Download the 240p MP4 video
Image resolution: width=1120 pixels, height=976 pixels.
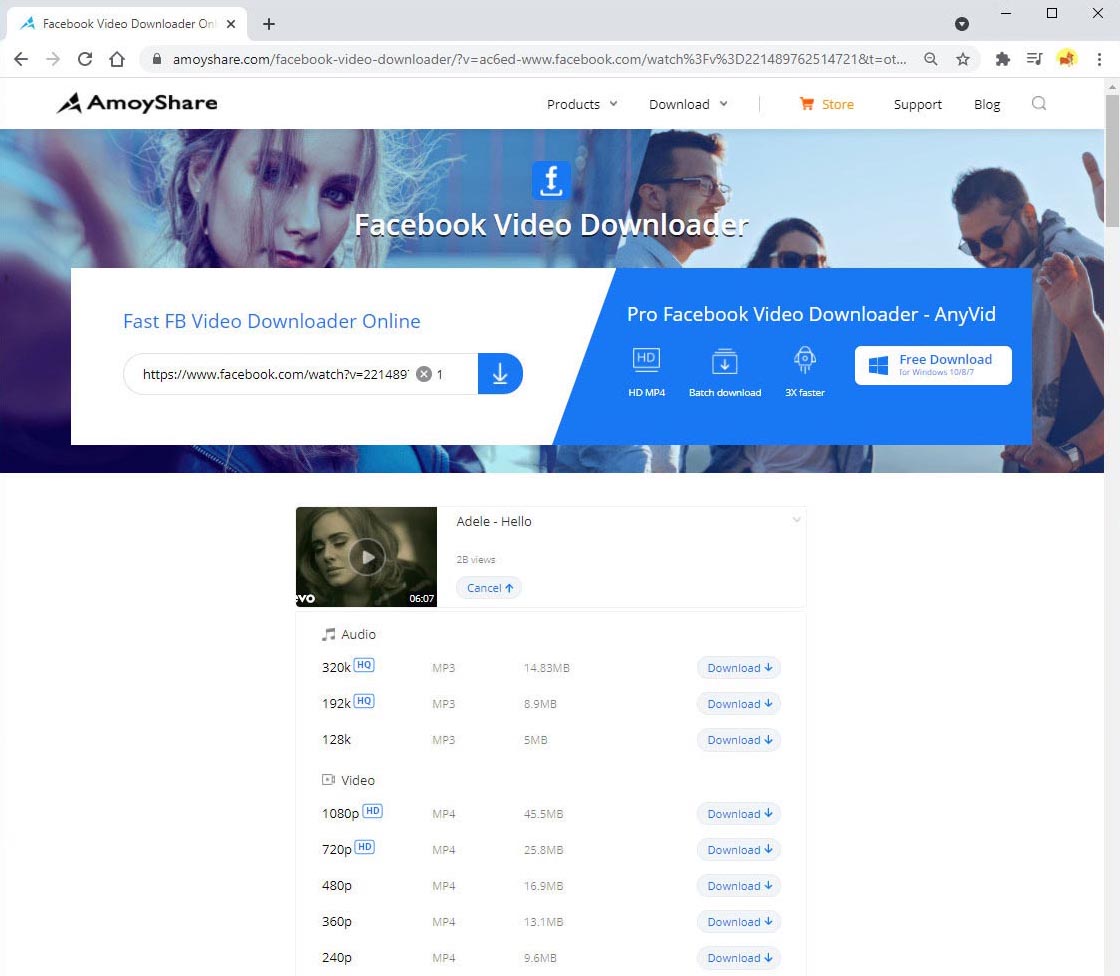point(739,958)
